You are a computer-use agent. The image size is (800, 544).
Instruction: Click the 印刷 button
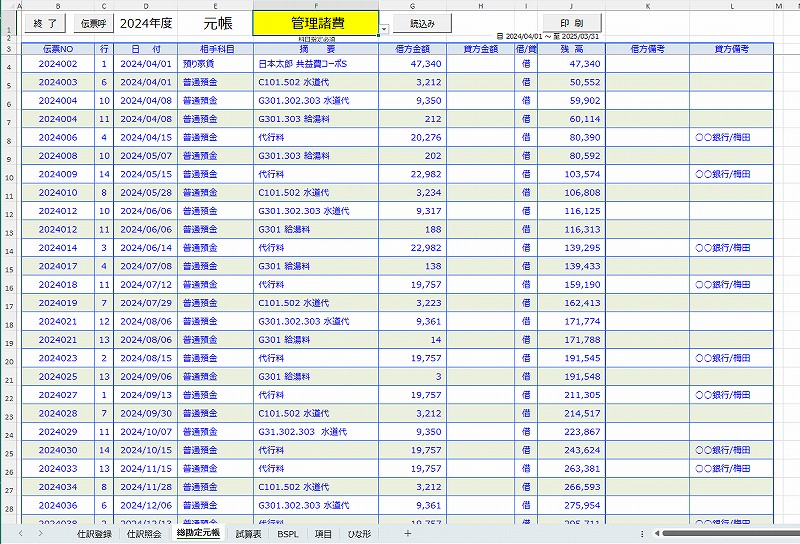pos(572,22)
